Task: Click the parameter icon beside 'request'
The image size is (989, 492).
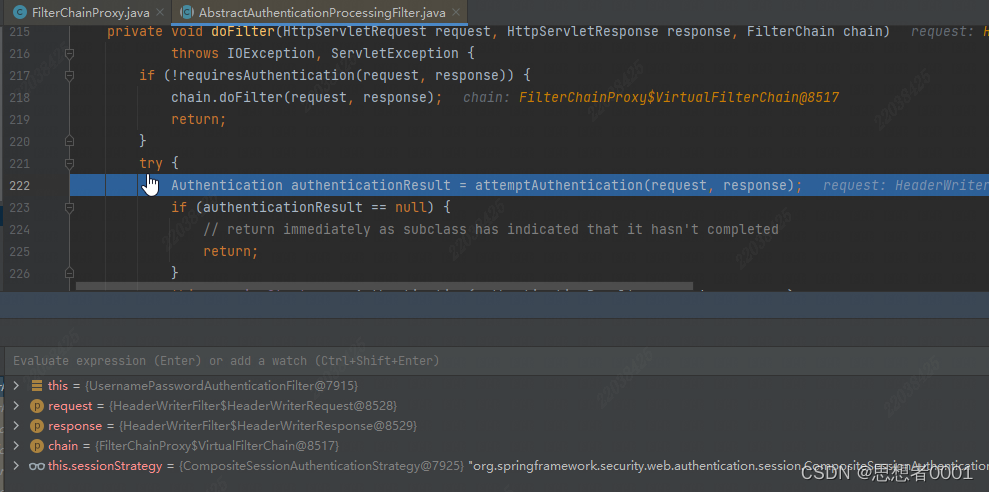Action: click(x=37, y=406)
